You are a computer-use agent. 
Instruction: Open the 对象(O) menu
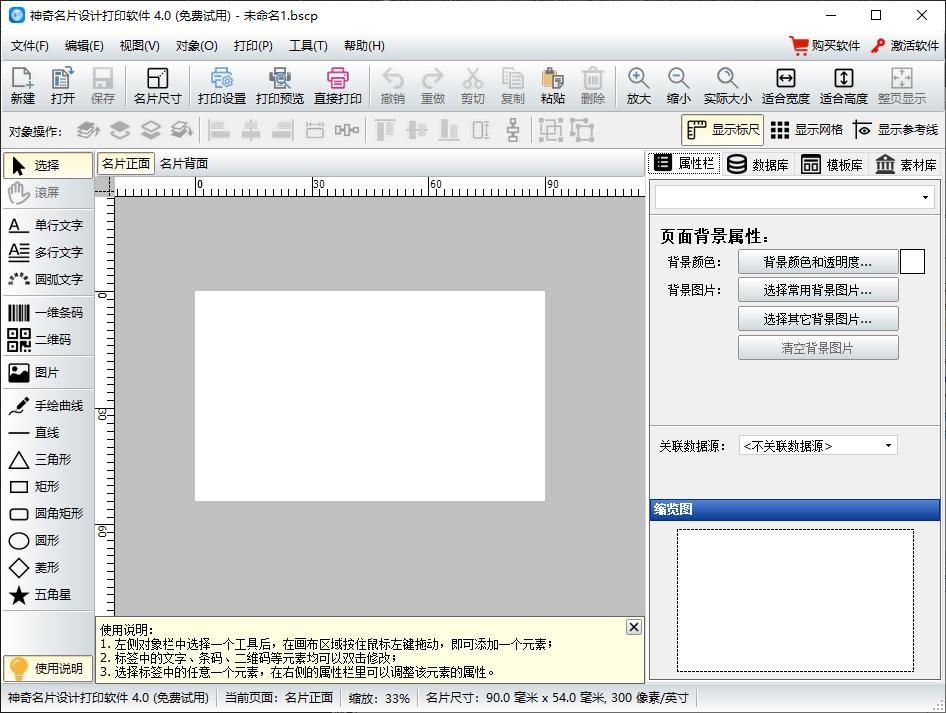pyautogui.click(x=197, y=46)
